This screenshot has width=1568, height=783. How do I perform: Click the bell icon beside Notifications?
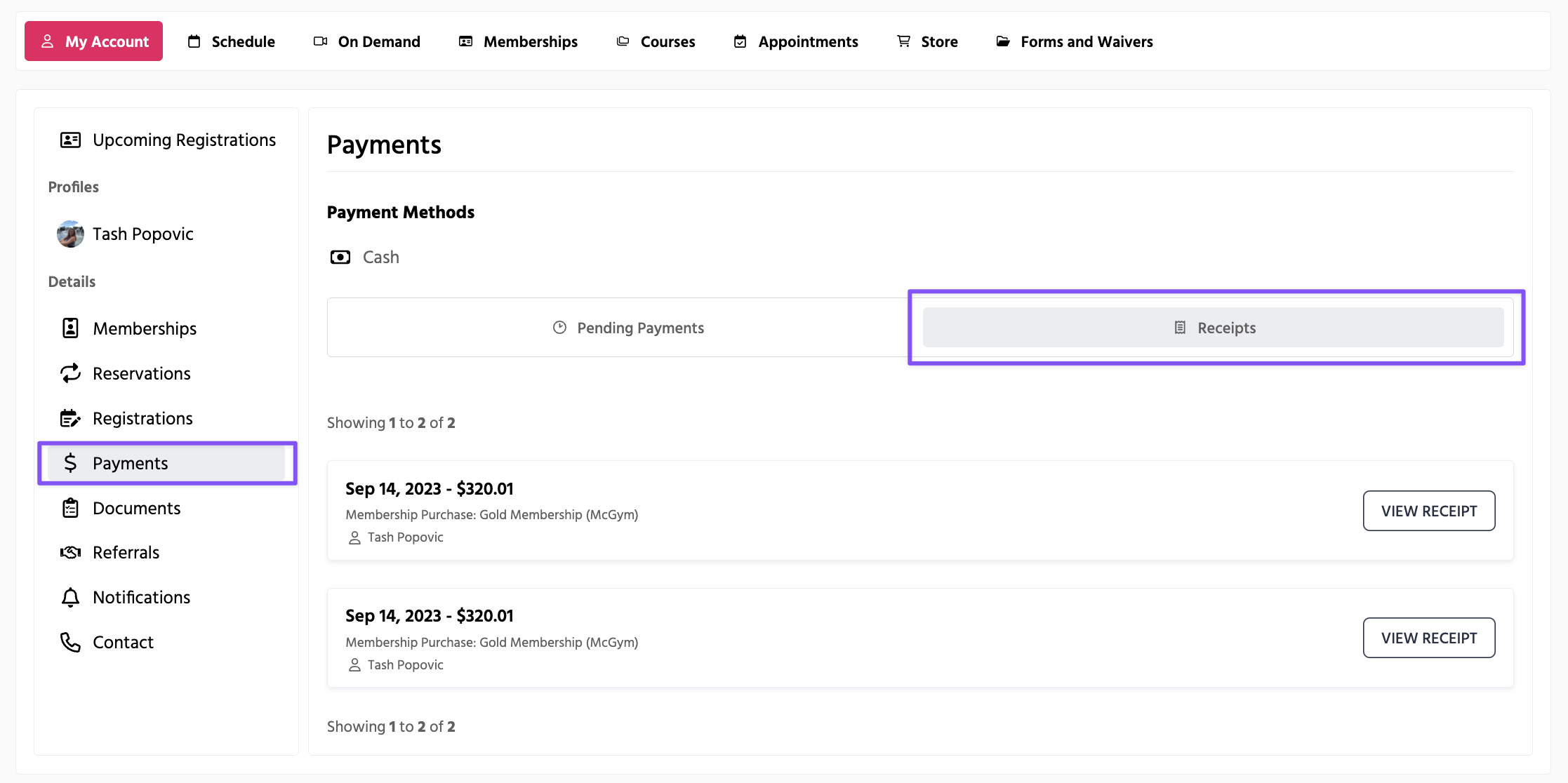click(x=70, y=597)
